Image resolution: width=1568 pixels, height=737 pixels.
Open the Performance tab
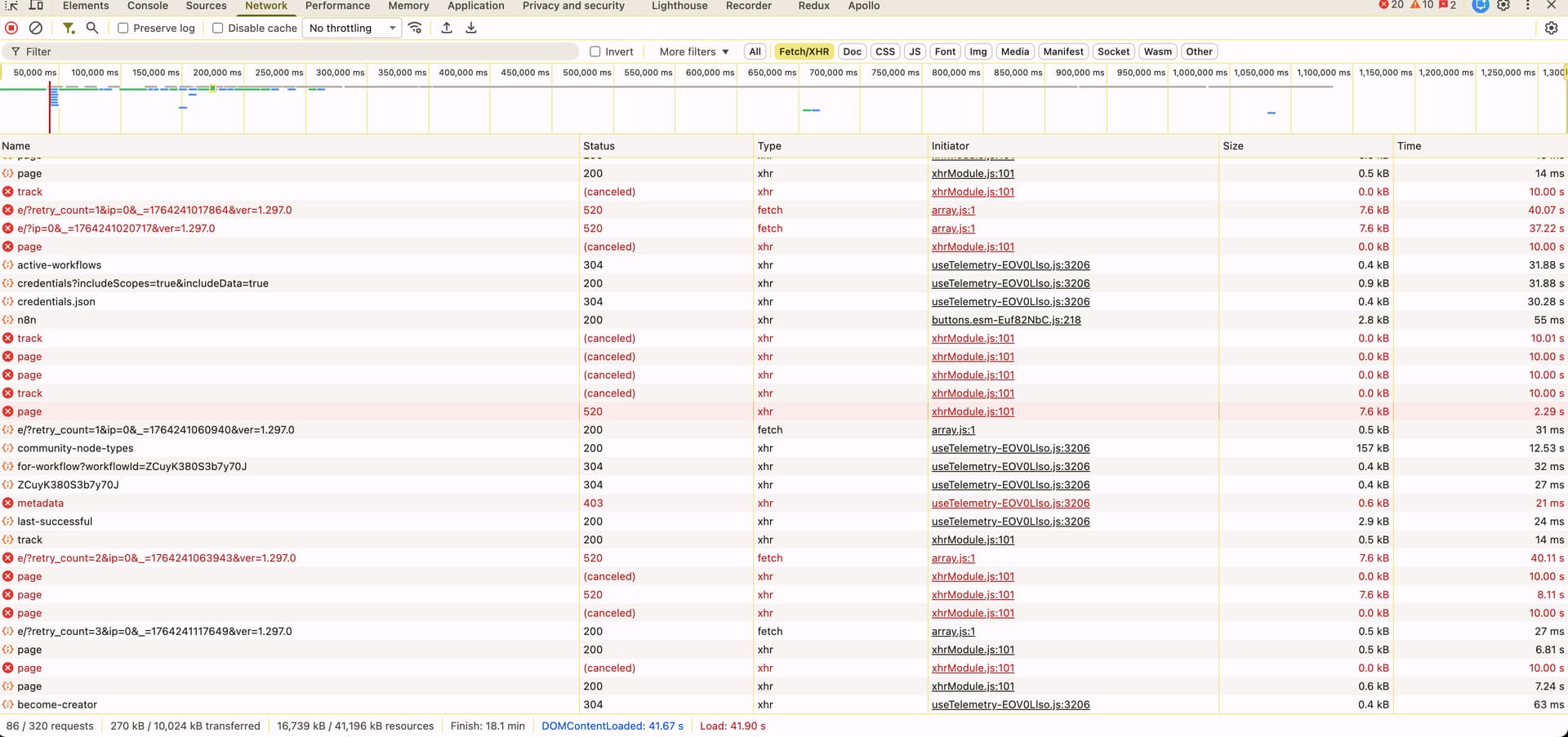pos(337,6)
